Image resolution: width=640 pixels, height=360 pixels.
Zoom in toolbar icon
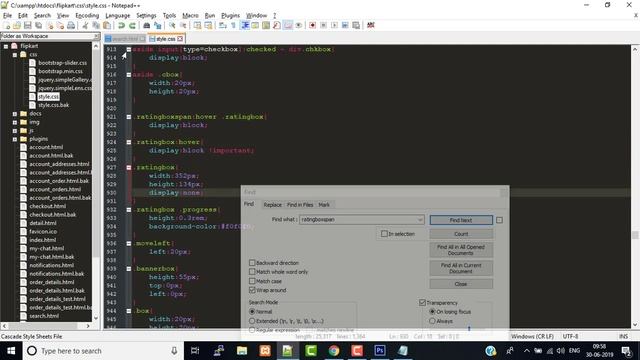(x=172, y=25)
